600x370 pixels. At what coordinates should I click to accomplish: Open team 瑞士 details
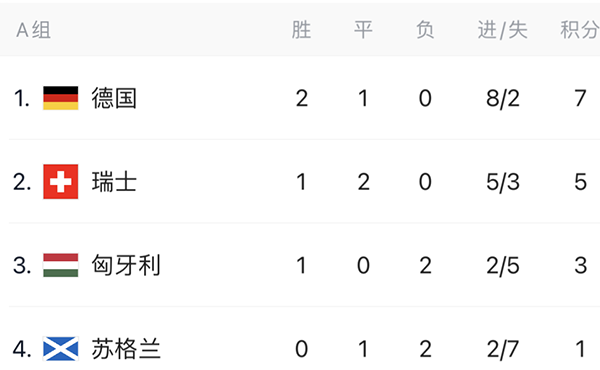[114, 182]
